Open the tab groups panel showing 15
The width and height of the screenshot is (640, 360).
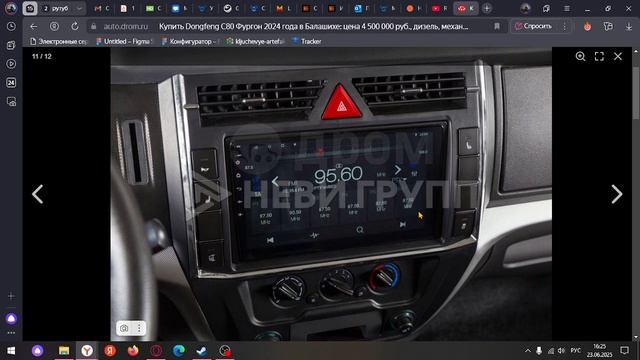pyautogui.click(x=30, y=8)
